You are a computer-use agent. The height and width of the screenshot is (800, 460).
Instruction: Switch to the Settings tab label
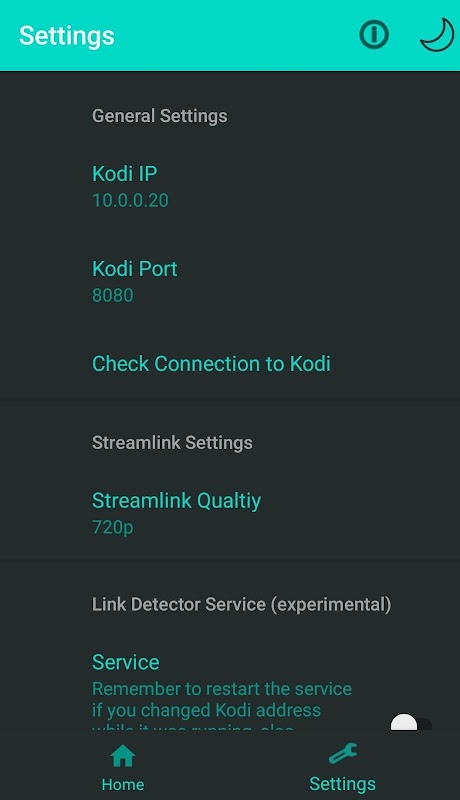(x=343, y=784)
